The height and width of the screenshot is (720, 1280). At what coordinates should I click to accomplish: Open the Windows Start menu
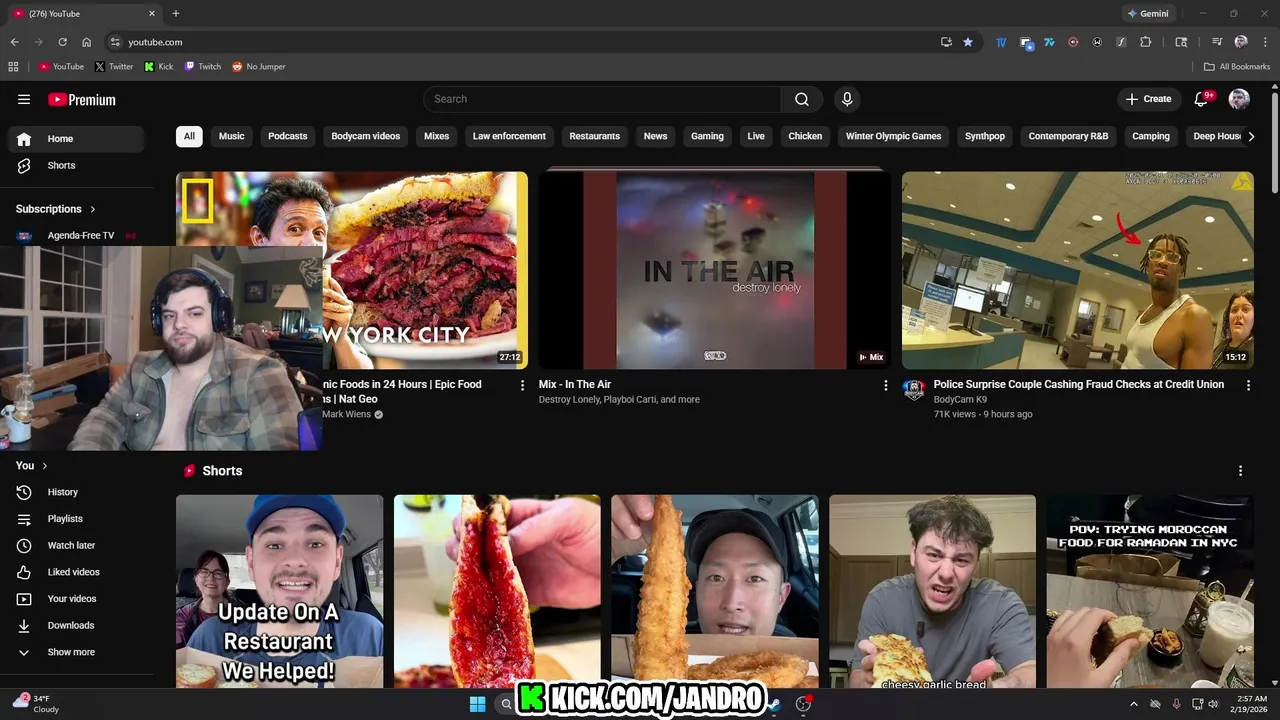click(x=477, y=704)
